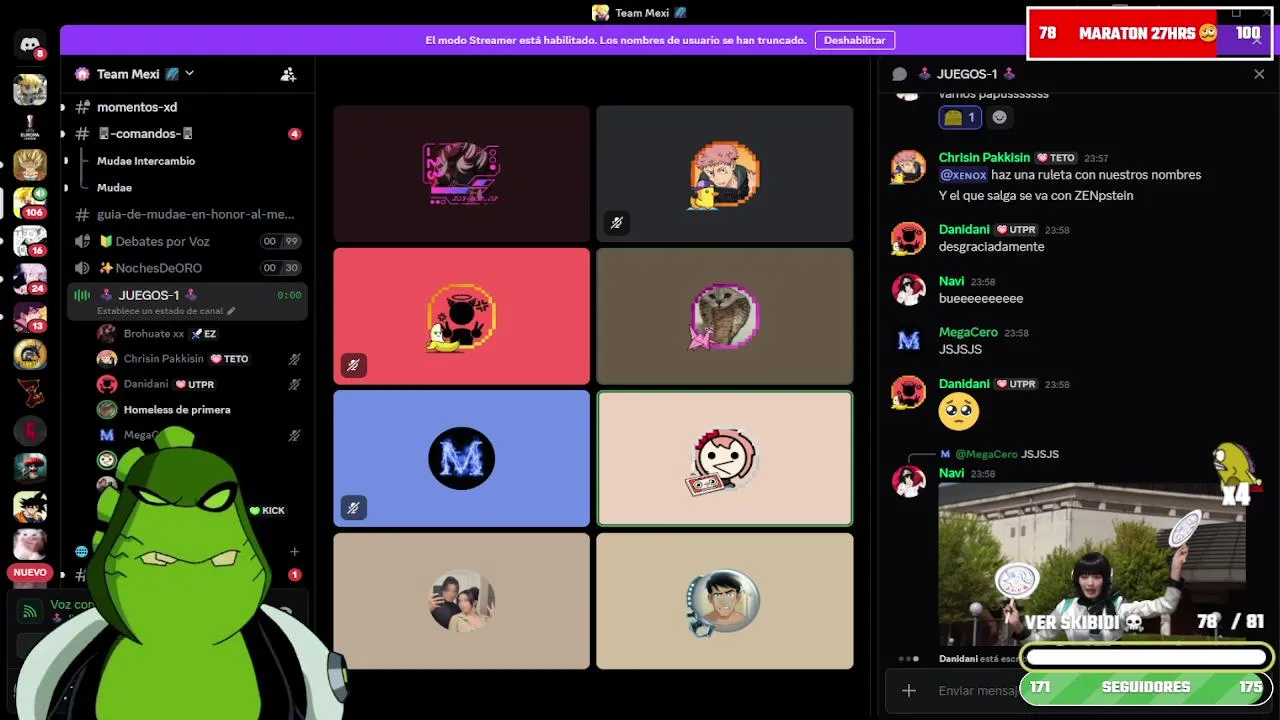Click Deshabilitar streamer mode button
Screen dimensions: 1280x720
click(855, 40)
